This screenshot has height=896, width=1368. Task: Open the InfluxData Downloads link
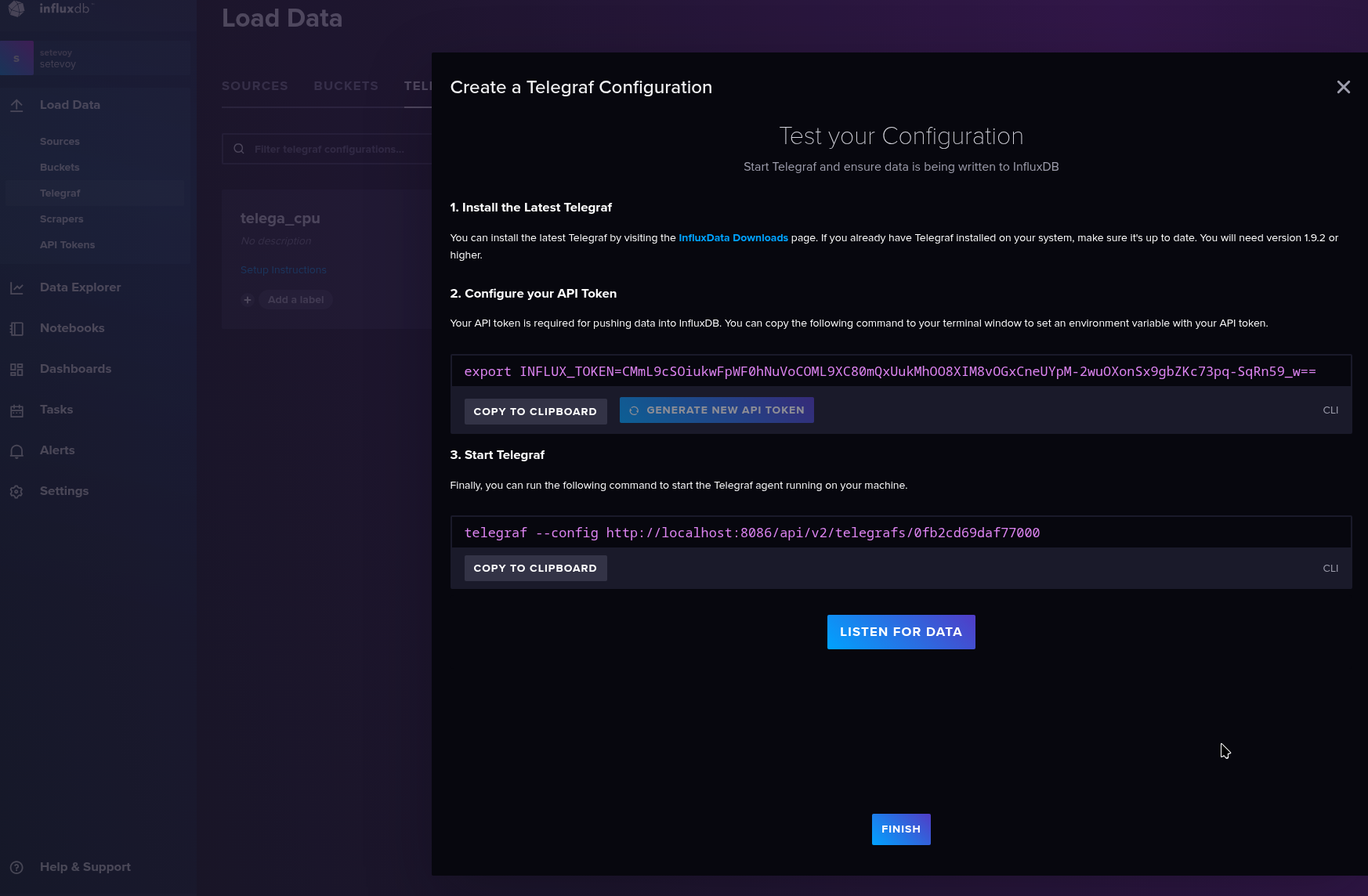733,238
